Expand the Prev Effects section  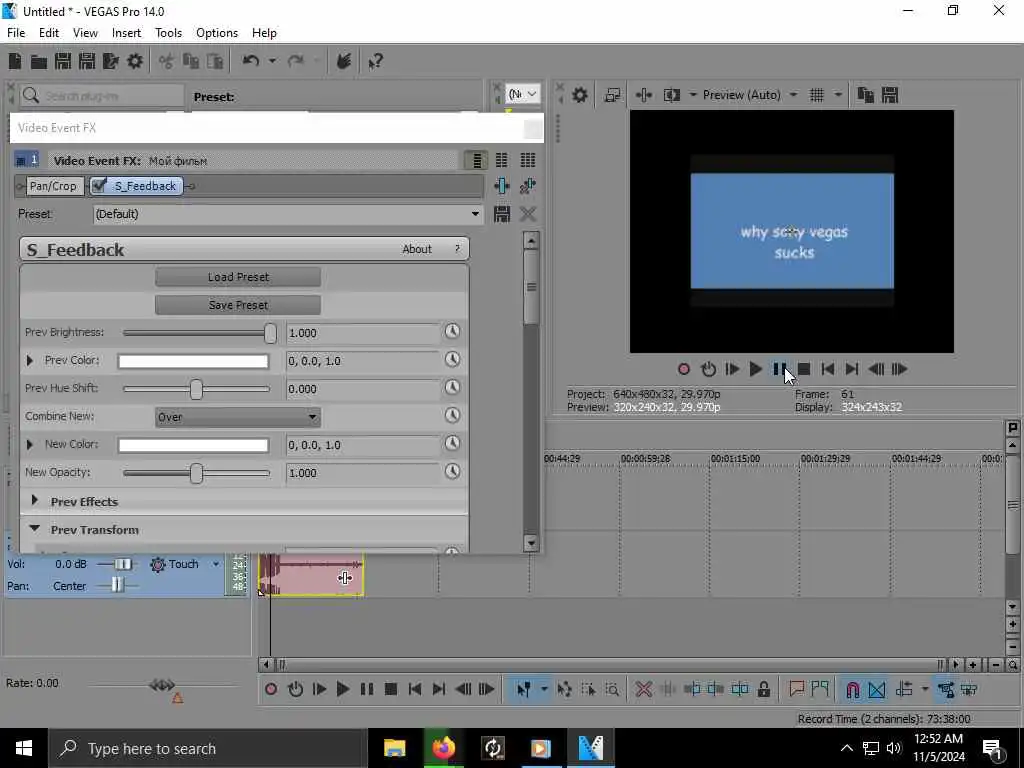click(35, 501)
